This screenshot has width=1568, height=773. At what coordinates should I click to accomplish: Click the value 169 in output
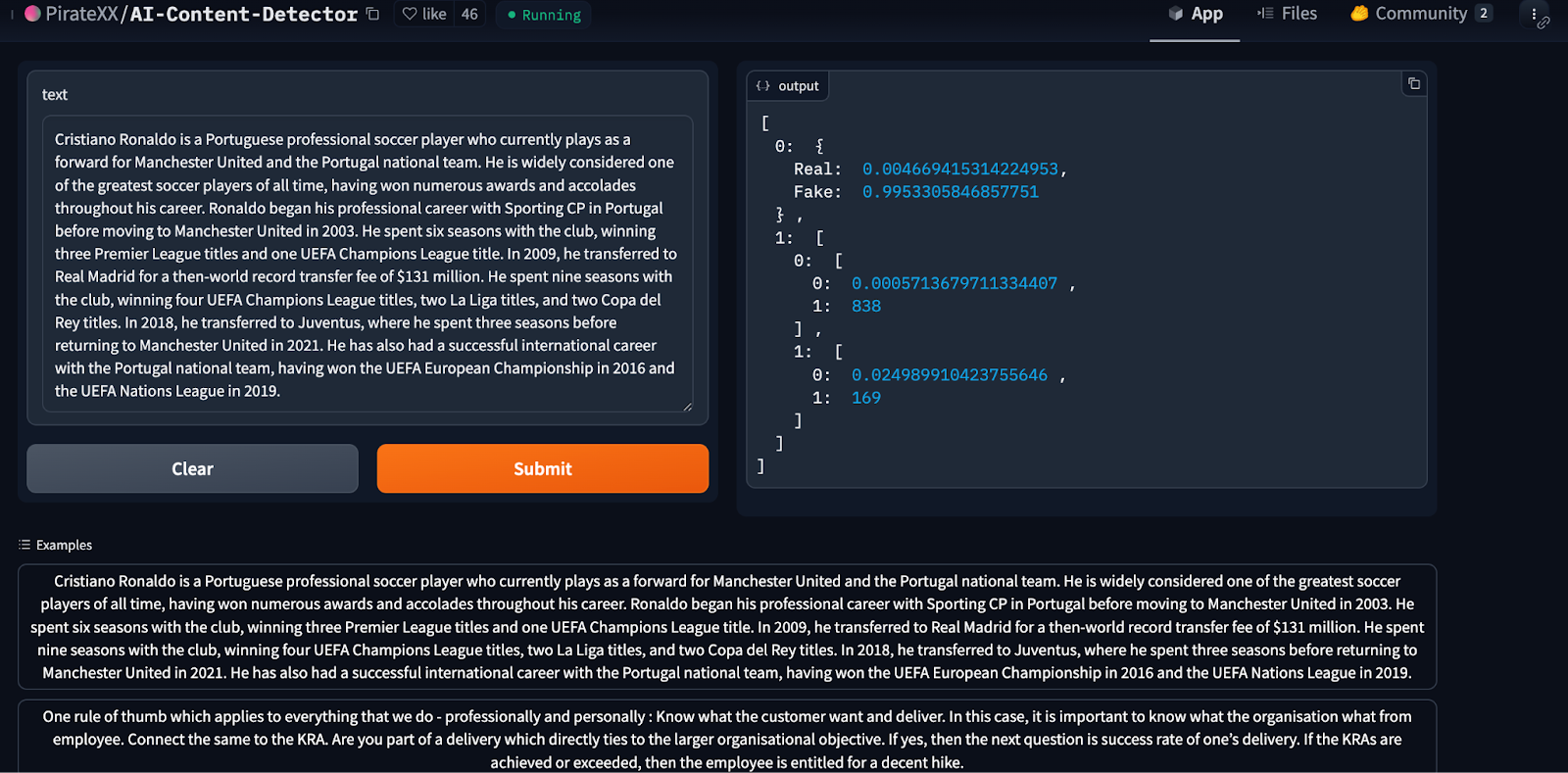click(x=866, y=398)
